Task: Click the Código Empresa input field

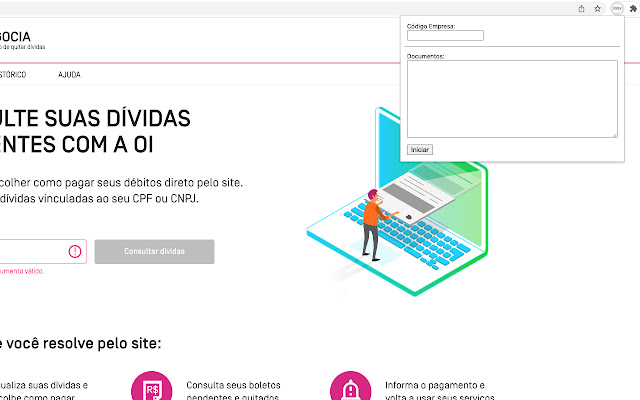Action: pyautogui.click(x=445, y=36)
